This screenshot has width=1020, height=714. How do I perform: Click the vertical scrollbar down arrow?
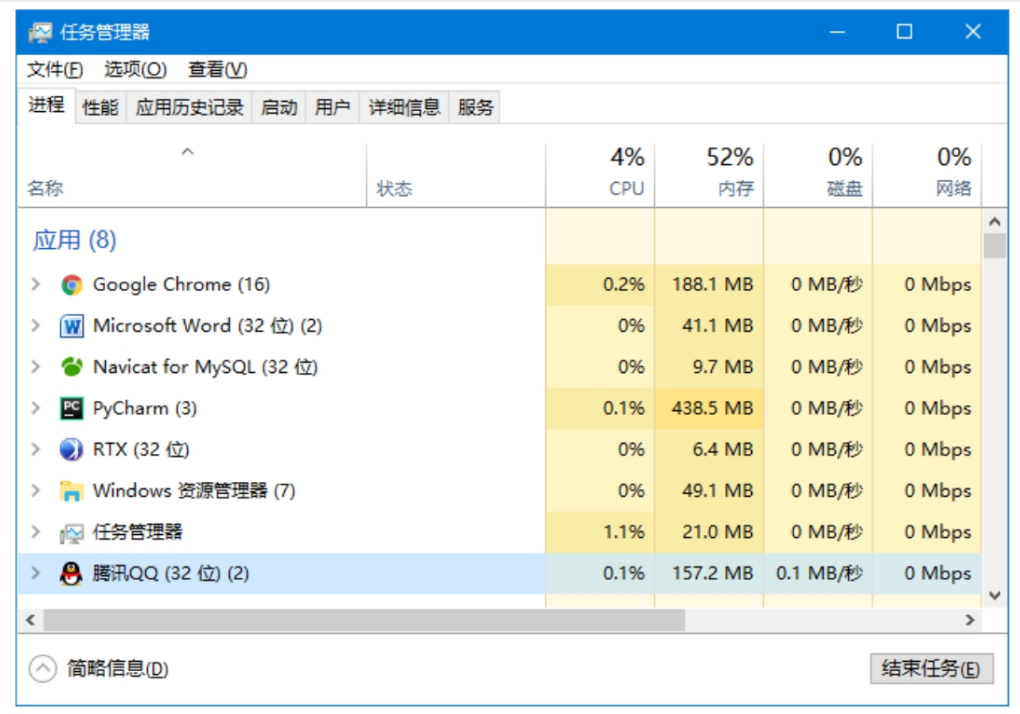coord(995,596)
